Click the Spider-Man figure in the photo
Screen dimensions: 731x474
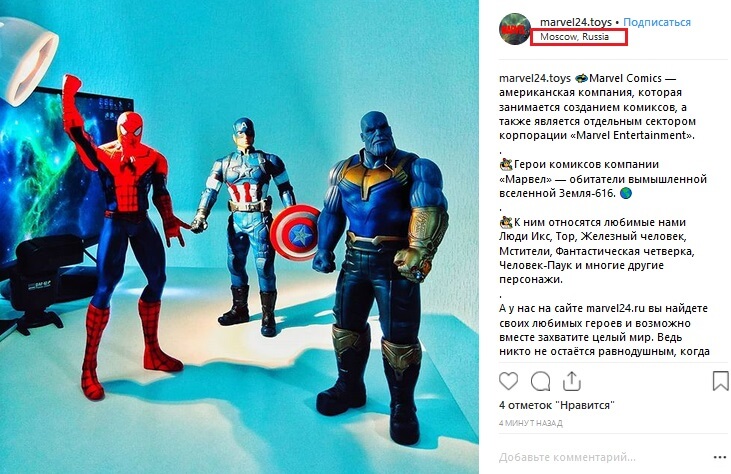[124, 233]
